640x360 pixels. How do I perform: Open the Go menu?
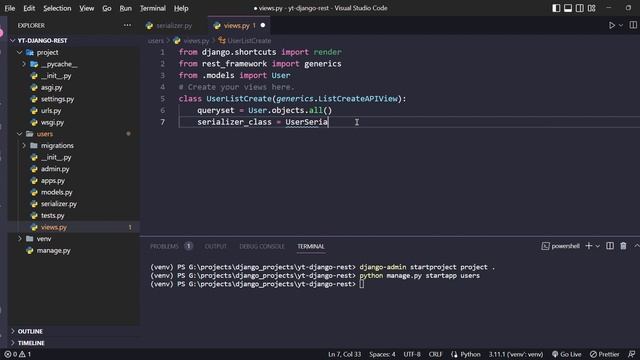107,8
